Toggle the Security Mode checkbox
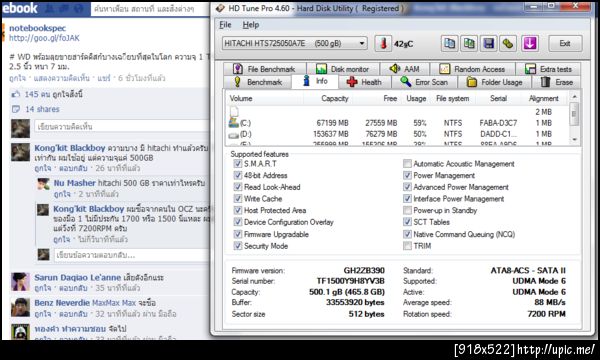 (238, 246)
